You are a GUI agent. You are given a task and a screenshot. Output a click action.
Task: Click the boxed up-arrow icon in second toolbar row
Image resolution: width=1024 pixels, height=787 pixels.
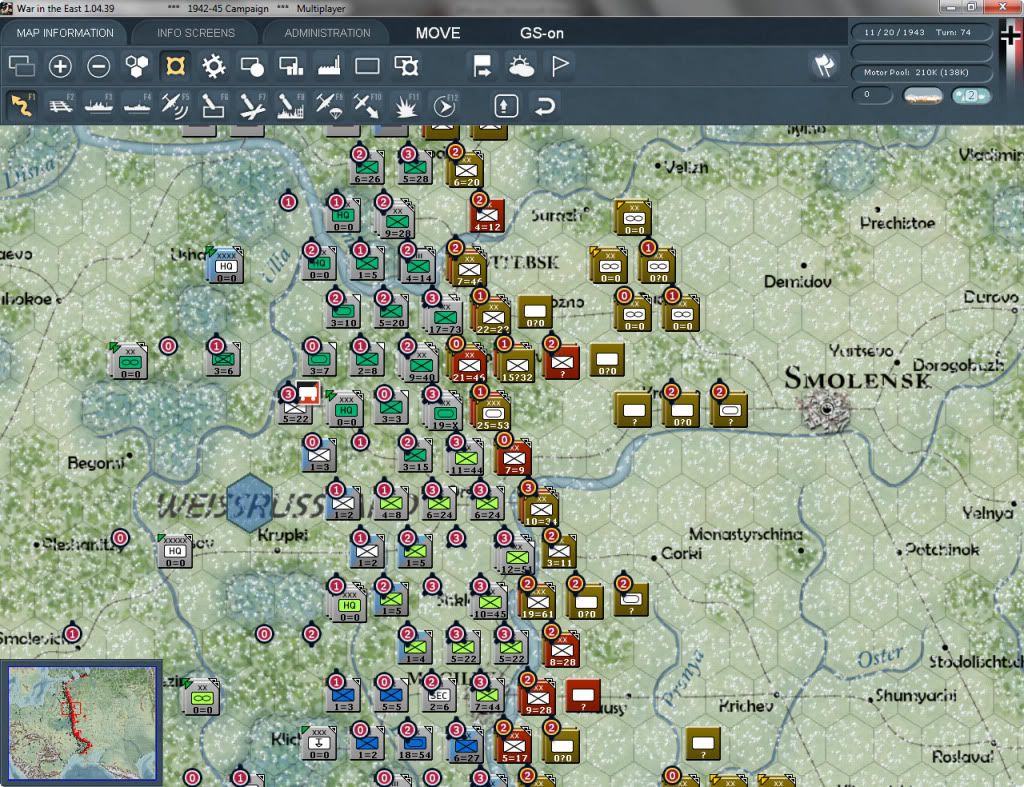point(506,106)
